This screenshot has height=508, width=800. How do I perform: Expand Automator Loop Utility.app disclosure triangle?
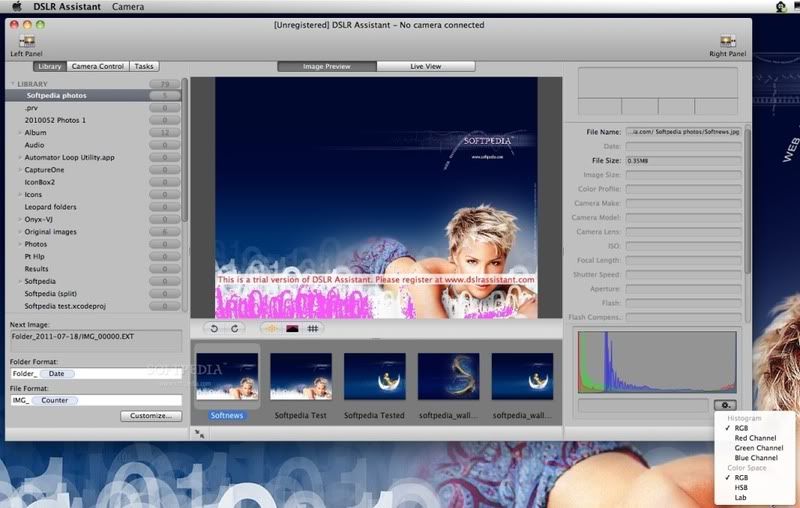coord(20,158)
